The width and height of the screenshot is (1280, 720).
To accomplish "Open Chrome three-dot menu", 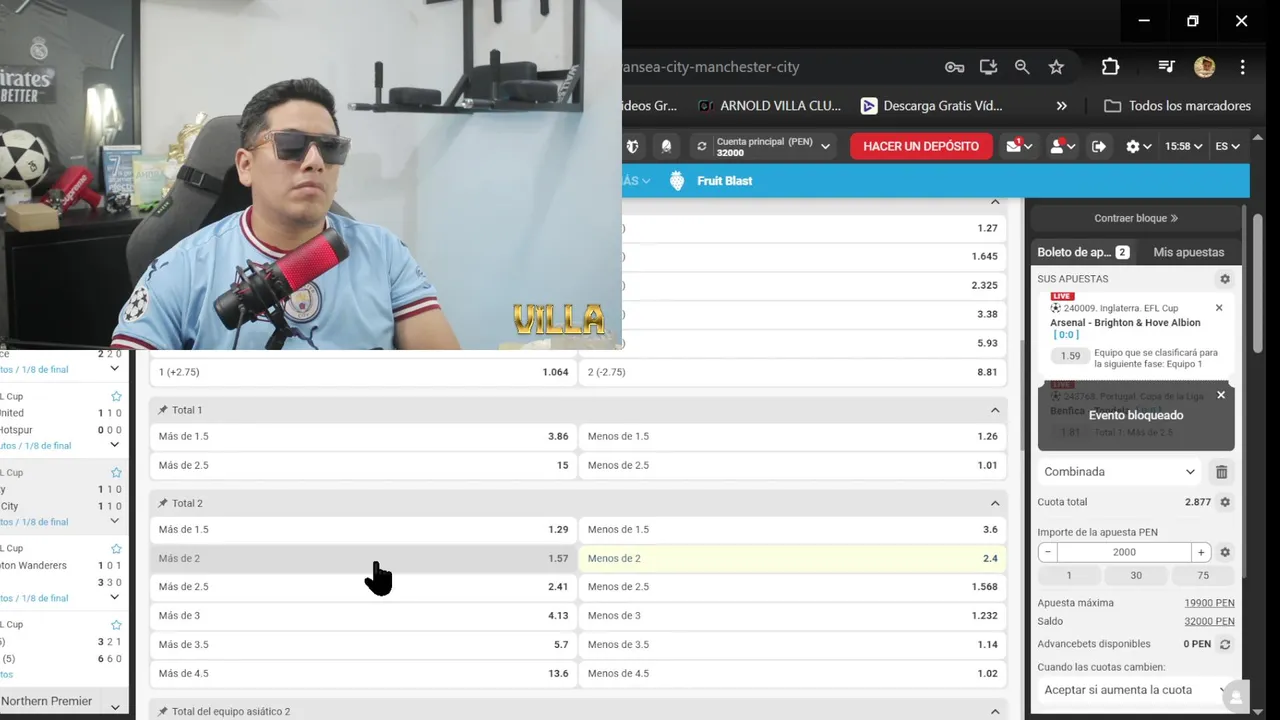I will 1242,67.
